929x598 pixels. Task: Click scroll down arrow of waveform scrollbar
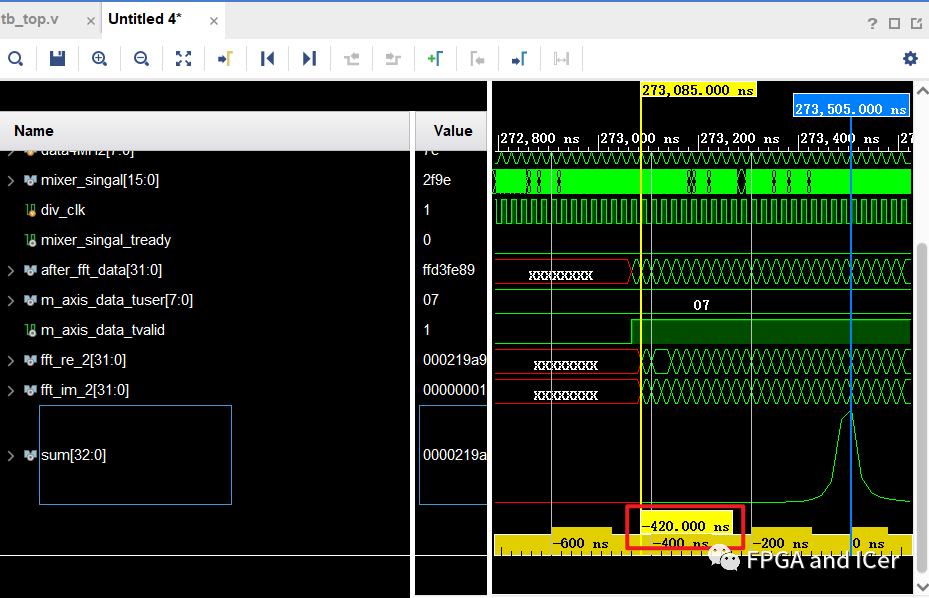(x=922, y=586)
